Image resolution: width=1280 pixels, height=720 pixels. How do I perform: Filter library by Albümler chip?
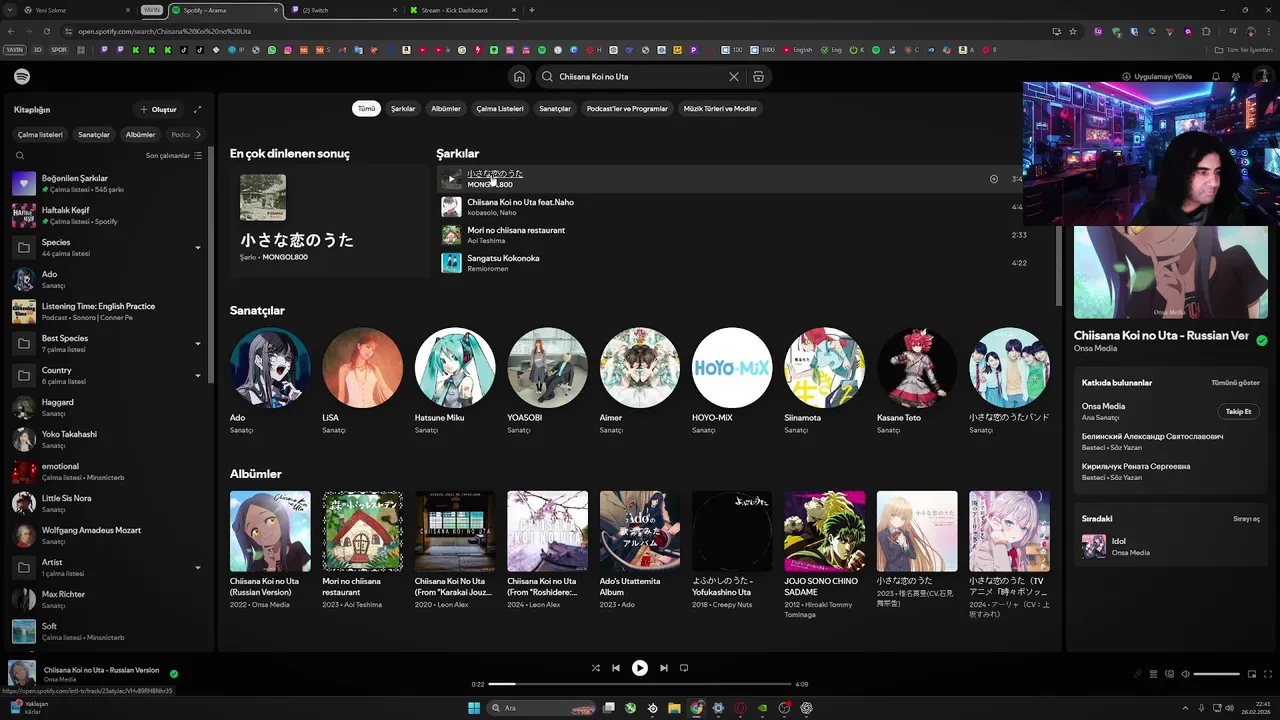[x=140, y=135]
